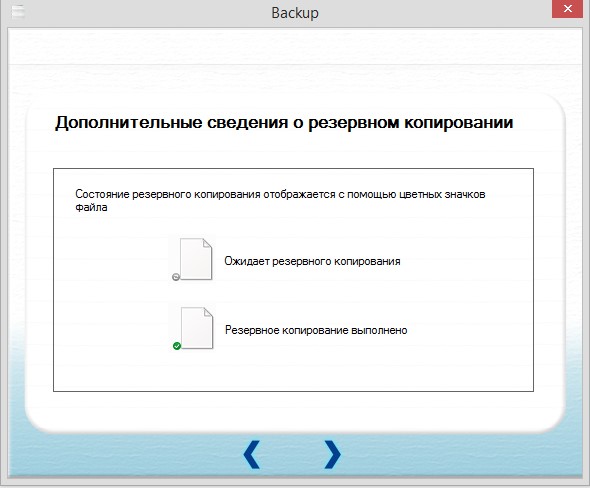Close the Backup window
Screen dimensions: 590x488
(x=568, y=9)
